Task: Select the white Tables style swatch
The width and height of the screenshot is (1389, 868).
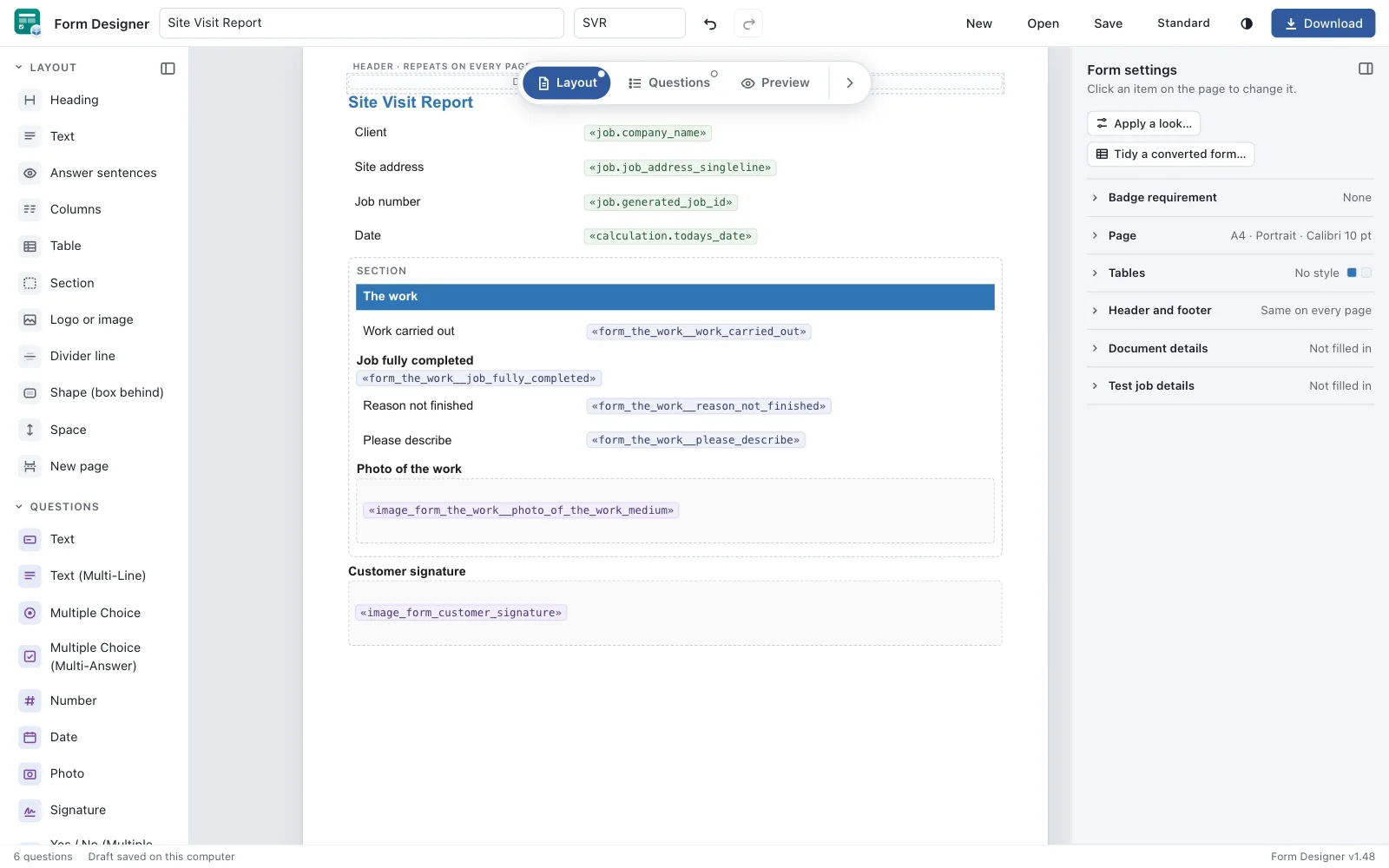Action: [1366, 273]
